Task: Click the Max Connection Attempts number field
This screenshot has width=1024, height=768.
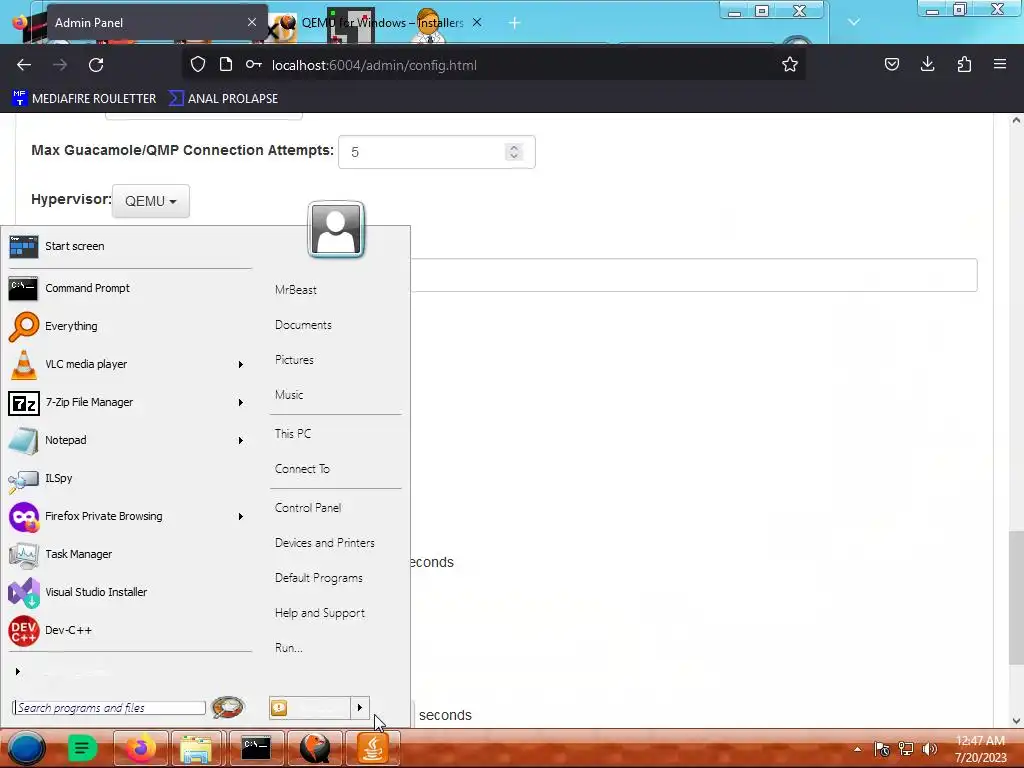Action: [x=436, y=152]
